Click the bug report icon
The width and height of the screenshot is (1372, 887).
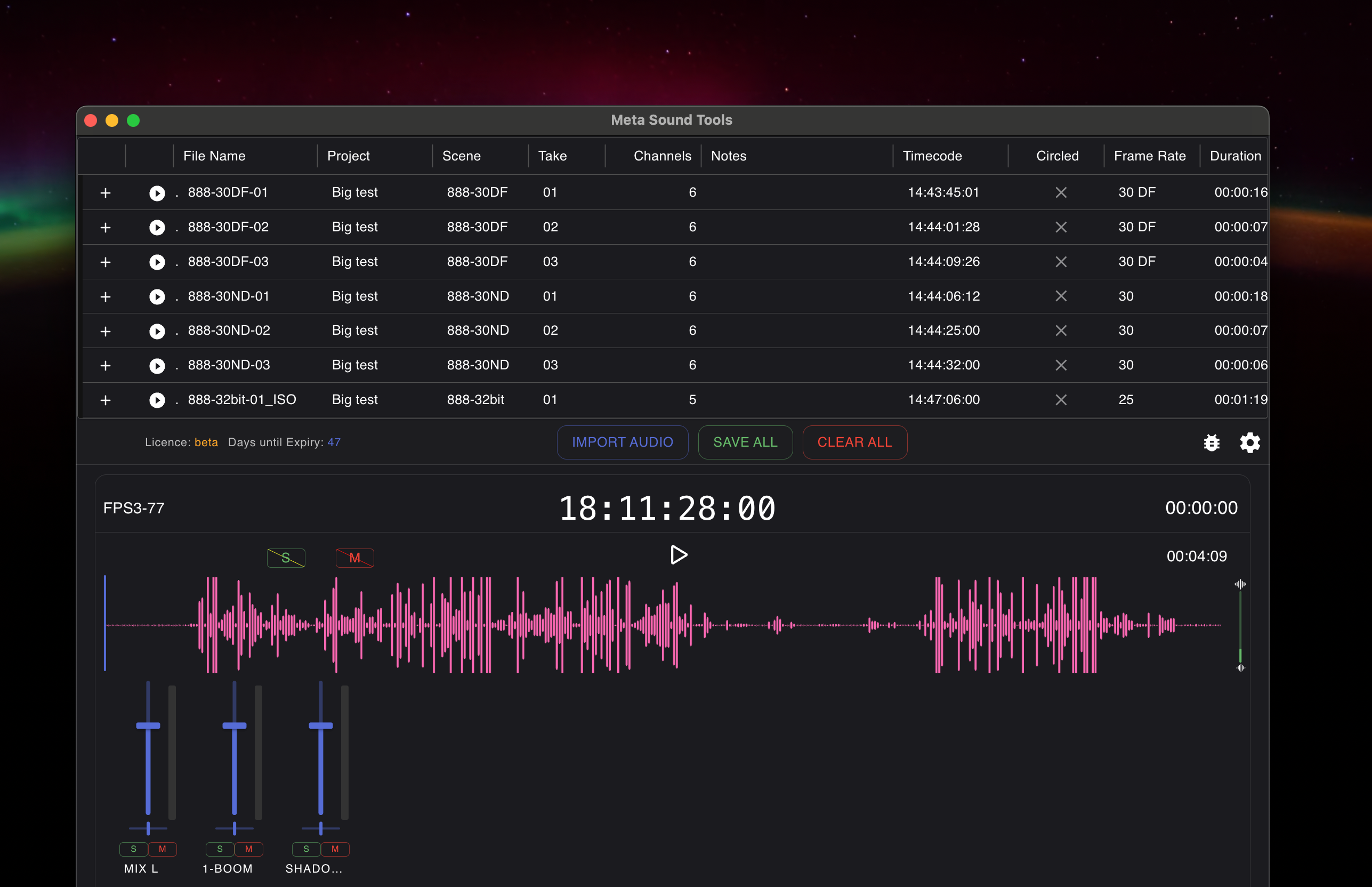click(1212, 442)
